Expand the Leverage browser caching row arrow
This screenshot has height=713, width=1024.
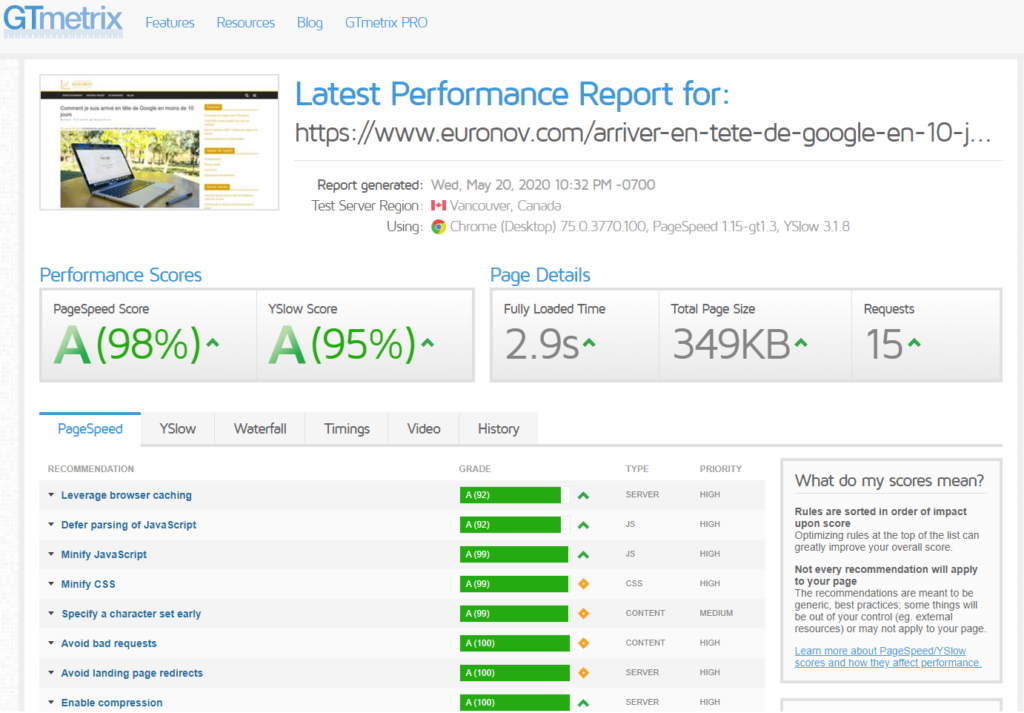coord(51,495)
